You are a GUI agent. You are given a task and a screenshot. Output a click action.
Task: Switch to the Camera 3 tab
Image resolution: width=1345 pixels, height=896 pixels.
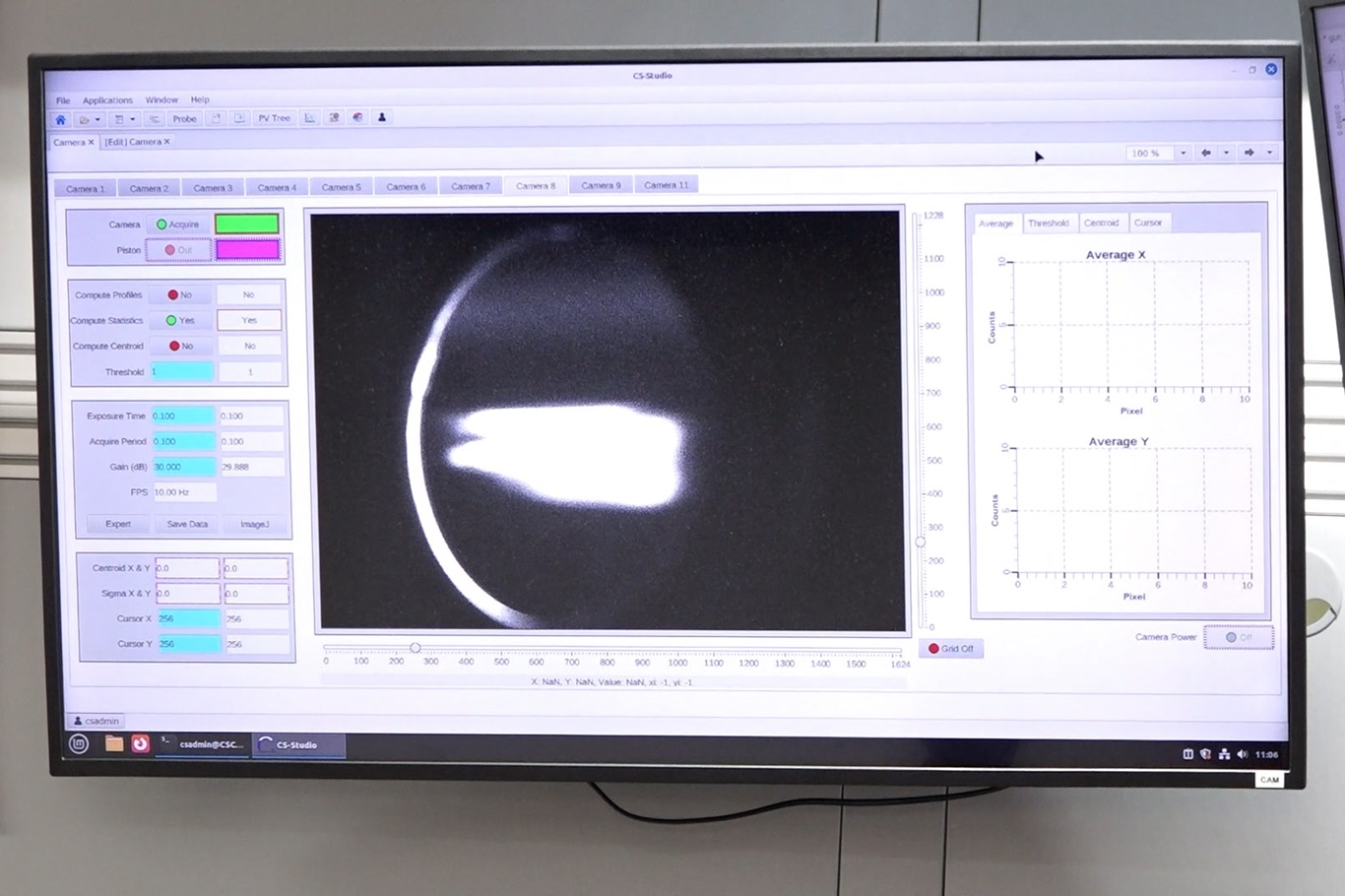(213, 187)
